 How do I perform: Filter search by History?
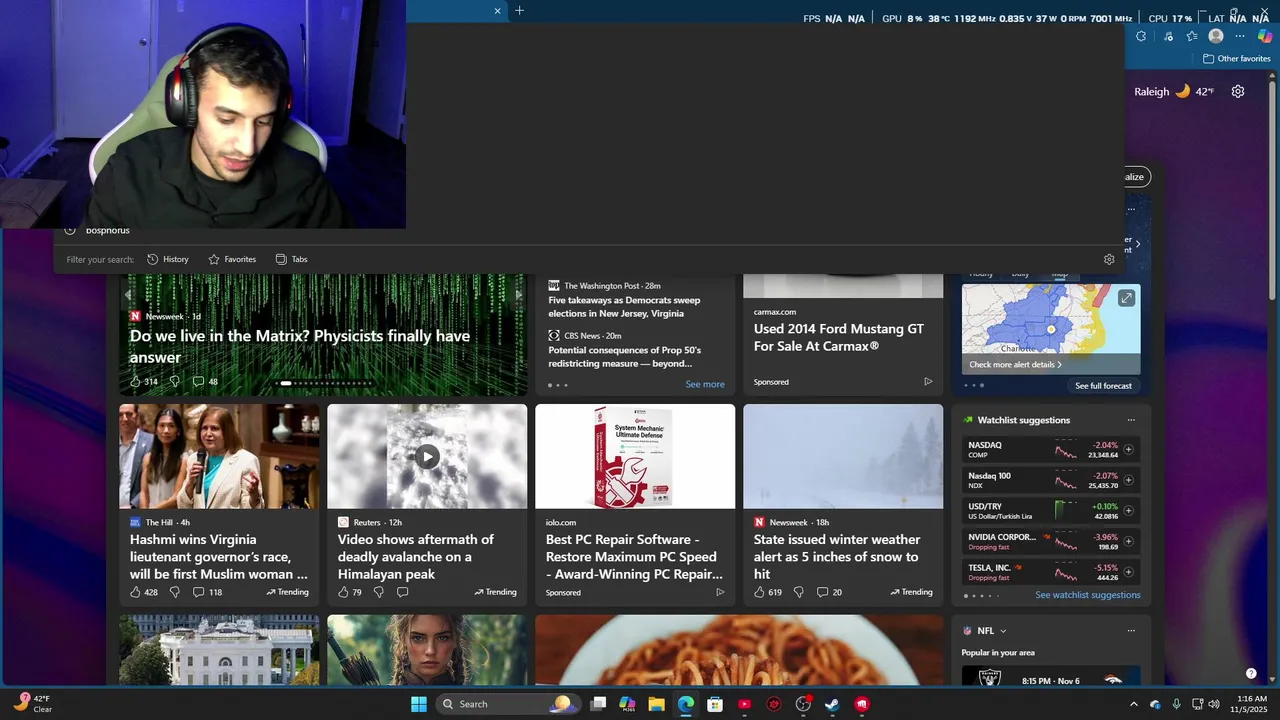pos(168,259)
